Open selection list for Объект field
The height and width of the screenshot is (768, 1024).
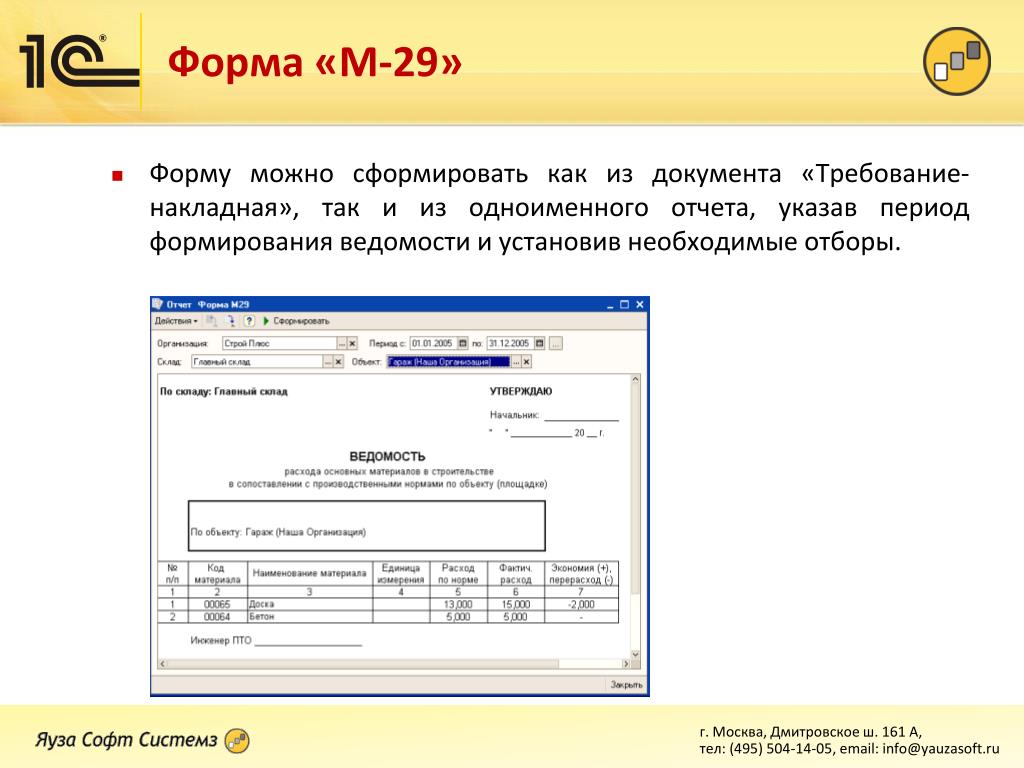pyautogui.click(x=516, y=362)
